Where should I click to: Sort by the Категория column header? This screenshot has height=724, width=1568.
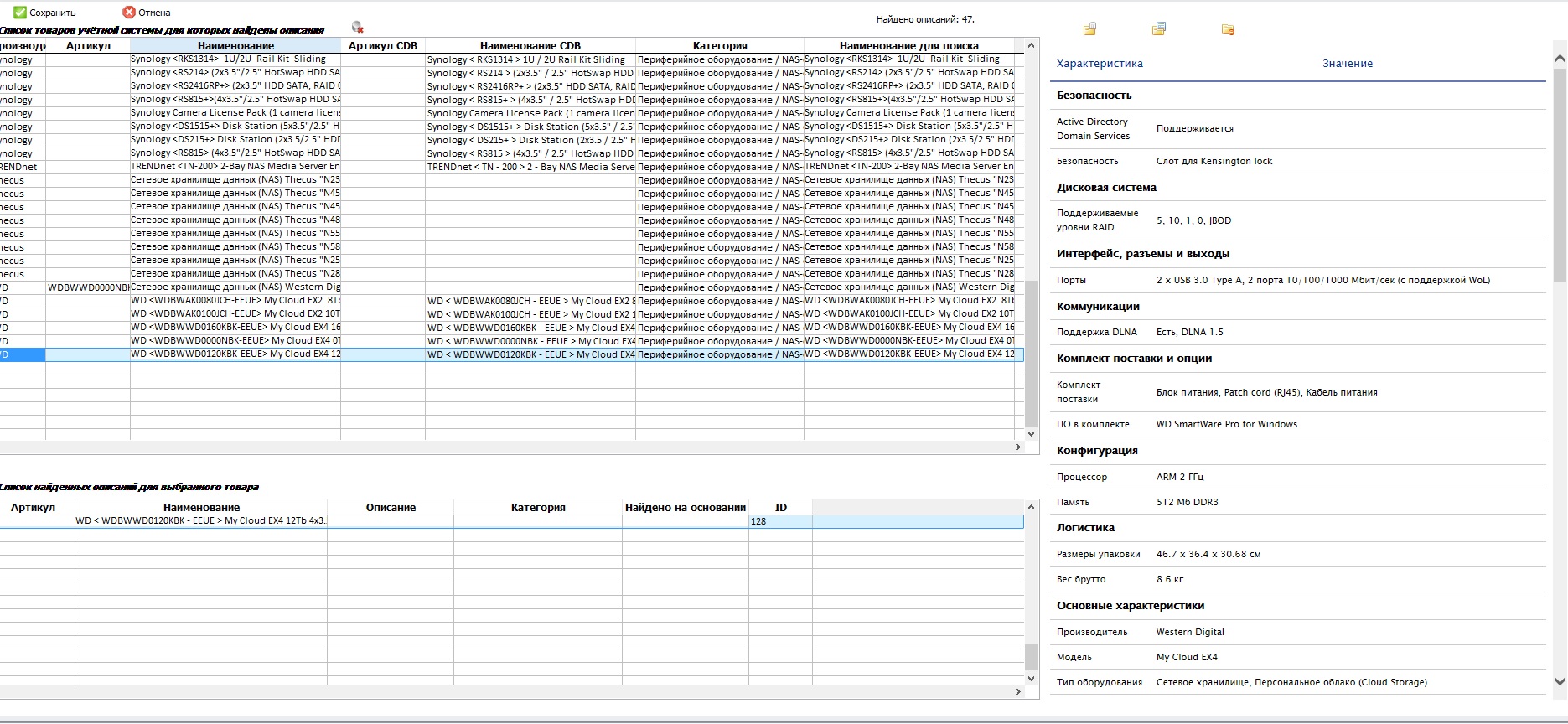(x=720, y=46)
